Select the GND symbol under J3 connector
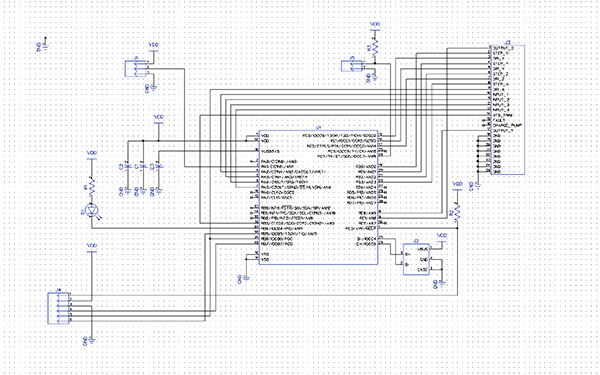Screen dimensions: 600x375 click(x=477, y=186)
